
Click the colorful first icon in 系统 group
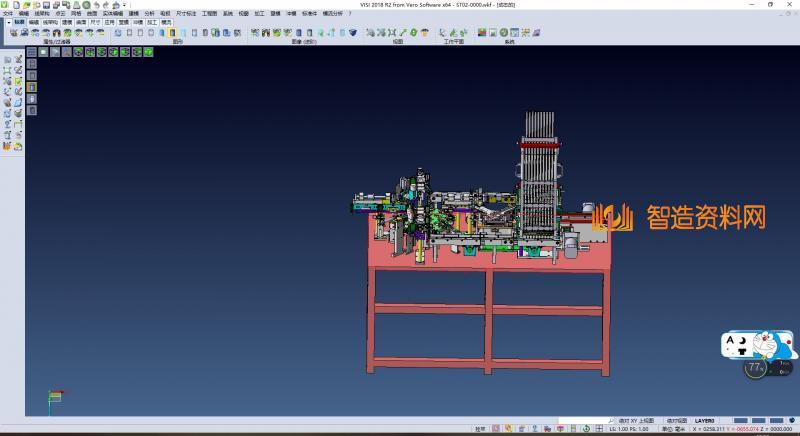click(x=482, y=33)
